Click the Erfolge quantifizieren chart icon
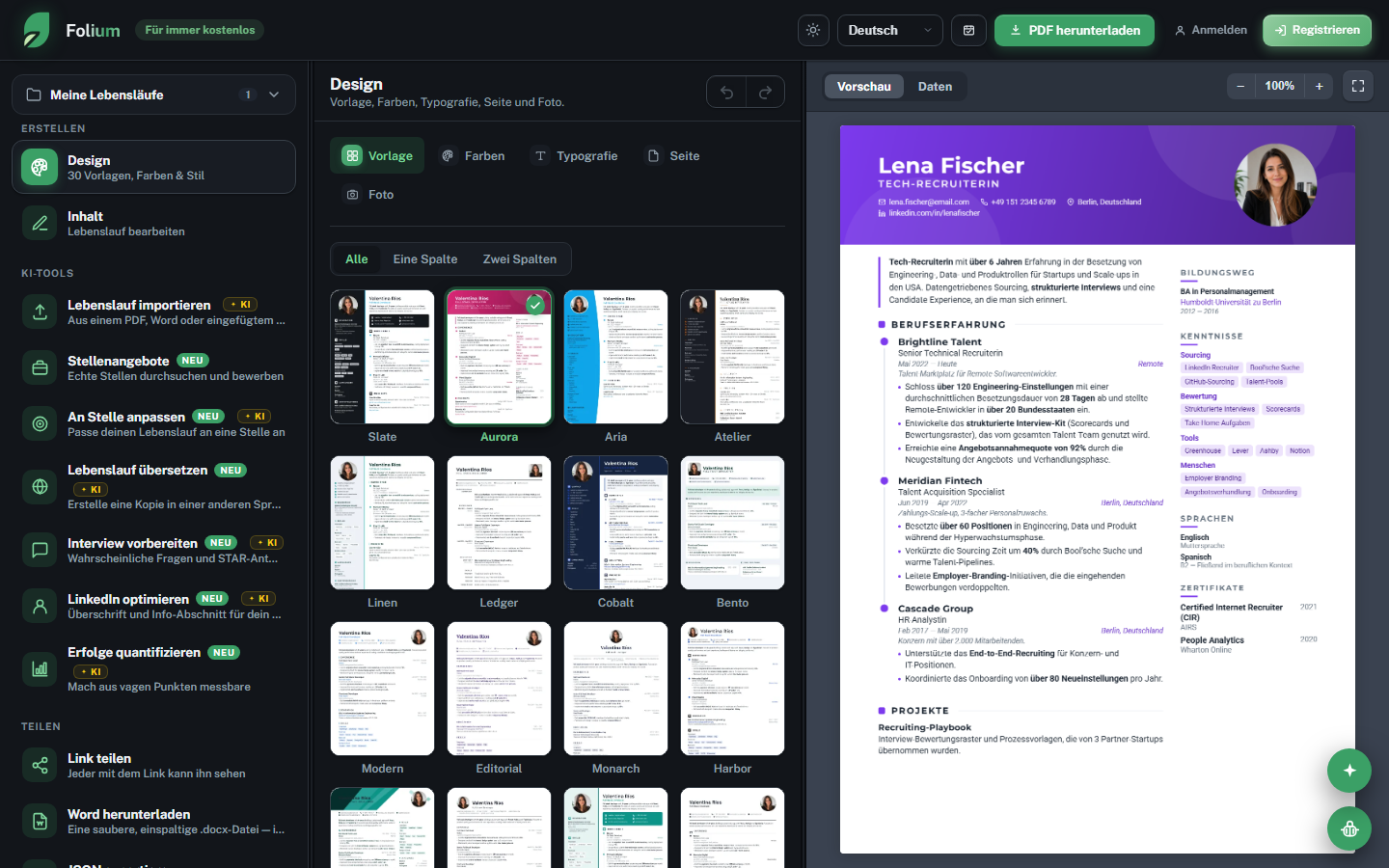This screenshot has height=868, width=1389. pos(40,668)
